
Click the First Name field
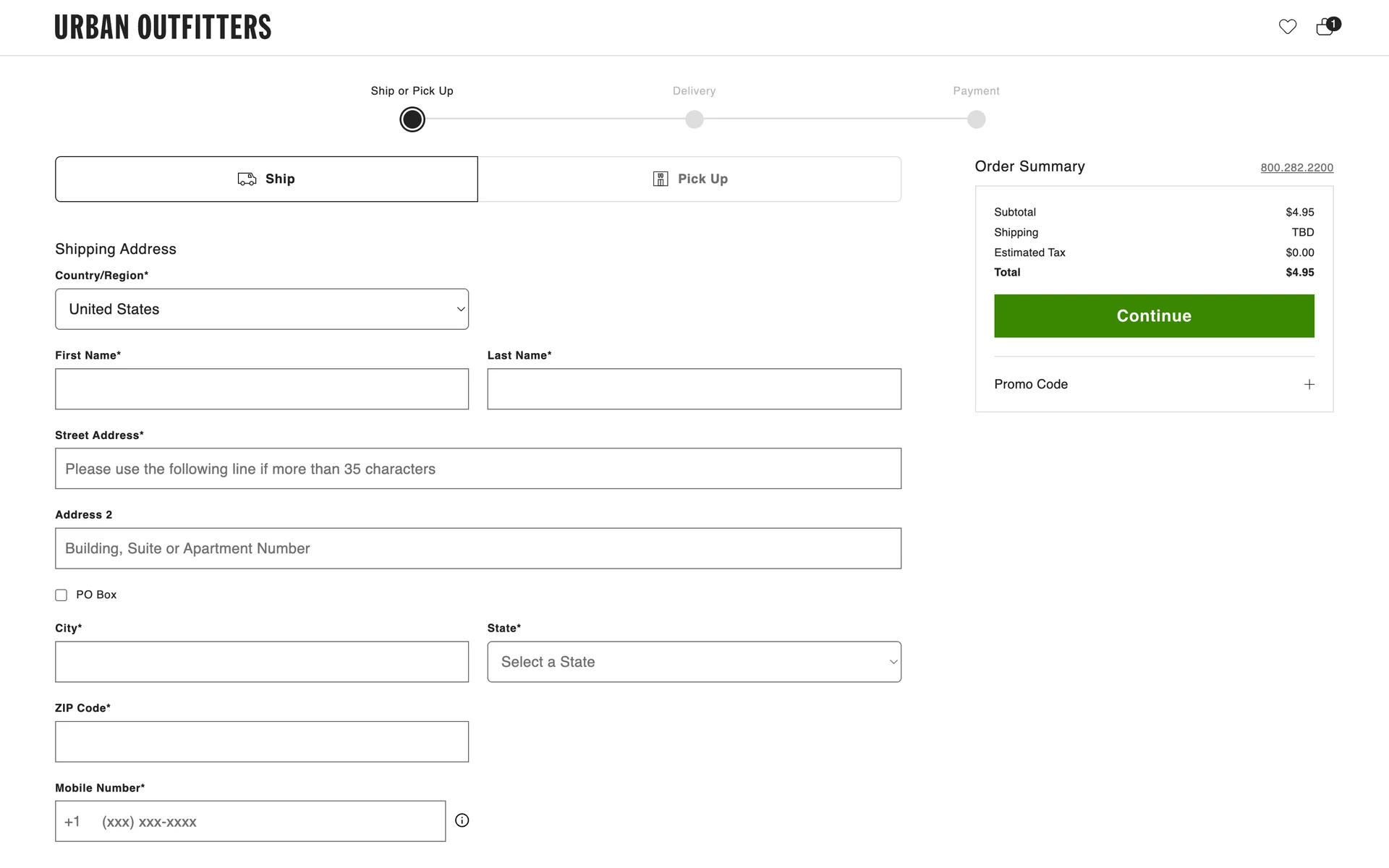[x=262, y=389]
